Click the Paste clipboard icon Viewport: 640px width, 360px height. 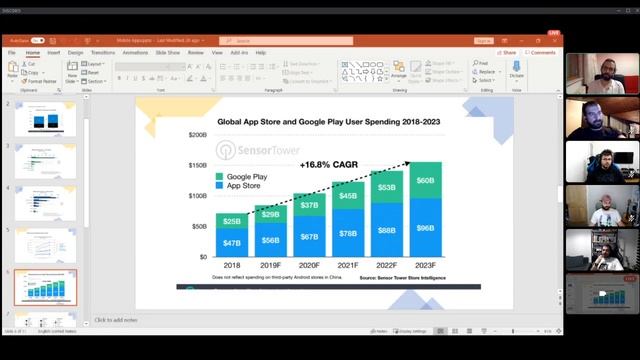click(13, 67)
